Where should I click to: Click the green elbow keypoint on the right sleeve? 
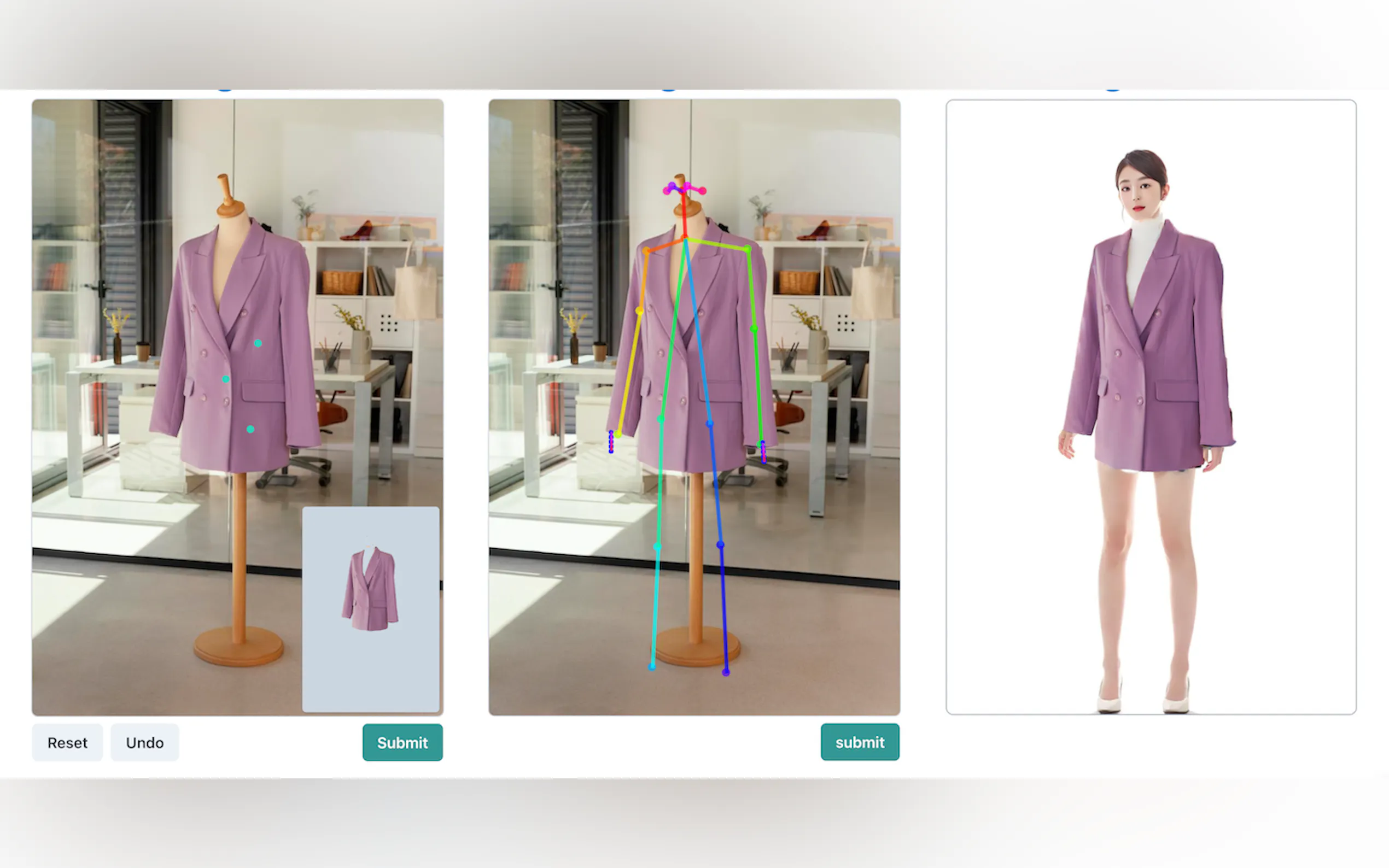754,329
